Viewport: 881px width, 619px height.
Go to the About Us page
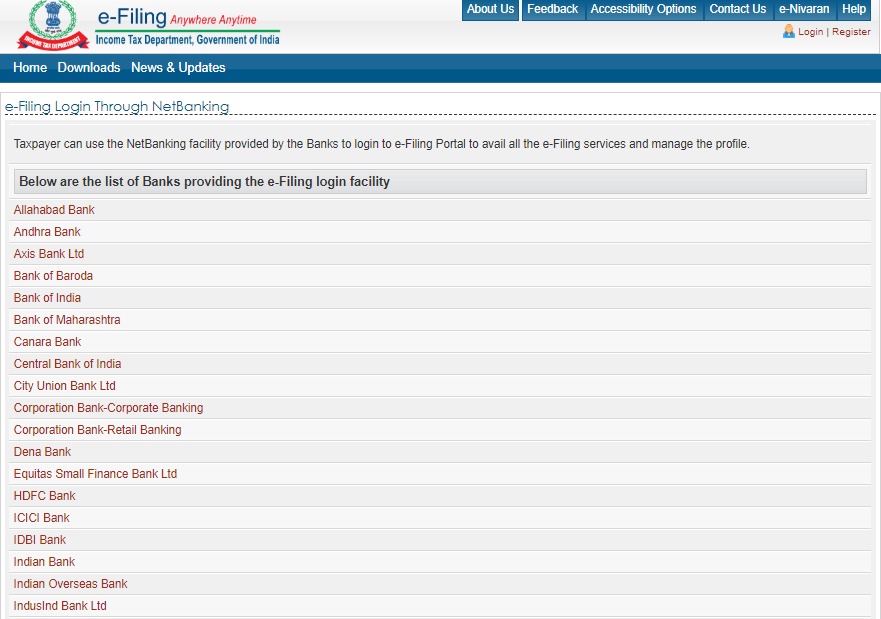490,10
